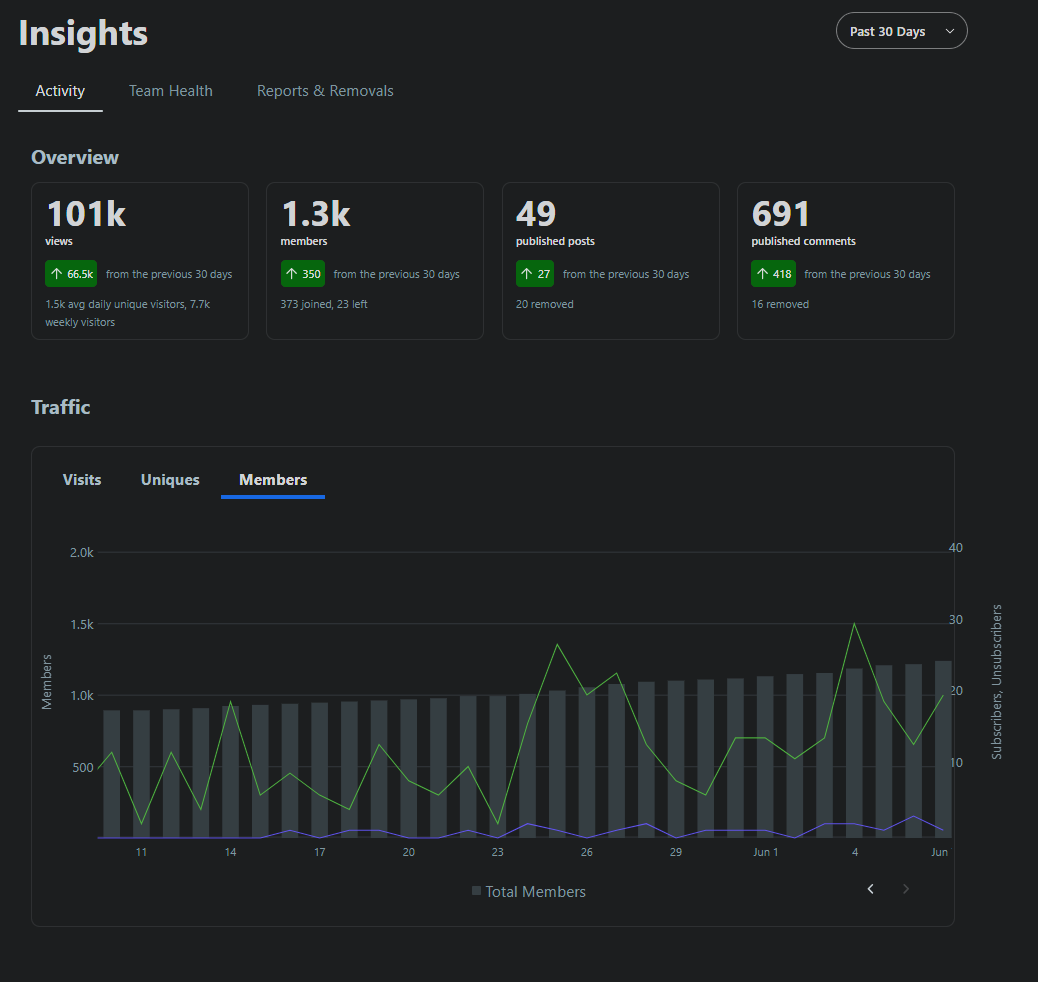Click the 101k views card
1038x982 pixels.
coord(140,261)
